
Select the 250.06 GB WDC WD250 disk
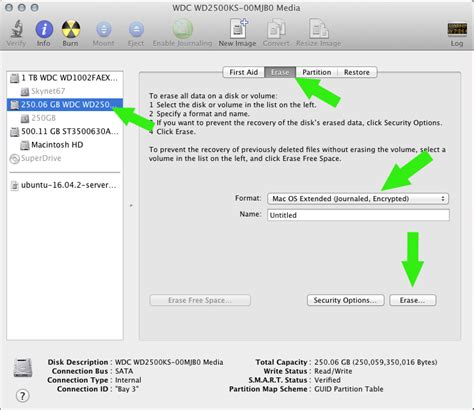65,105
